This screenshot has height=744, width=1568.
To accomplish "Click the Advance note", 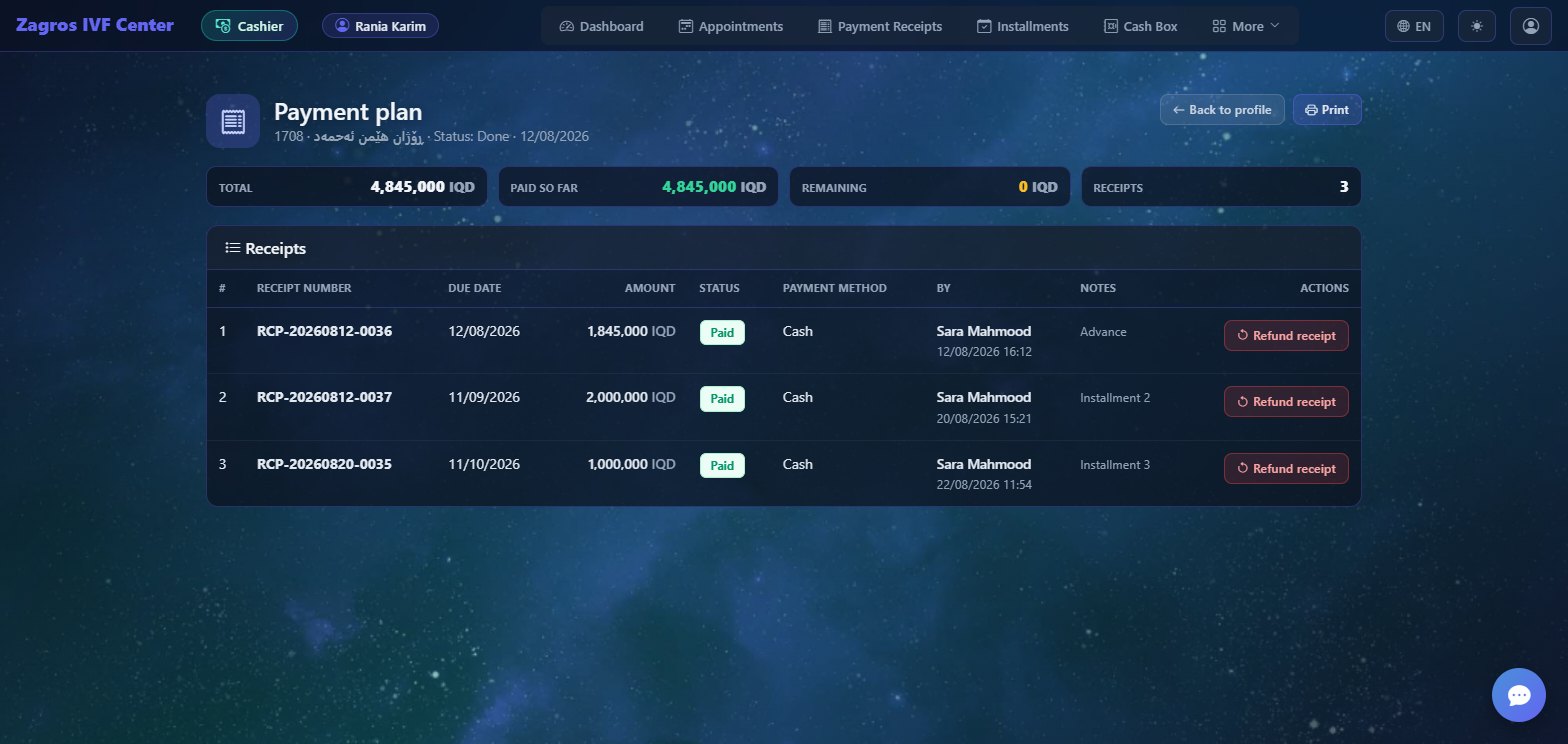I will 1103,331.
